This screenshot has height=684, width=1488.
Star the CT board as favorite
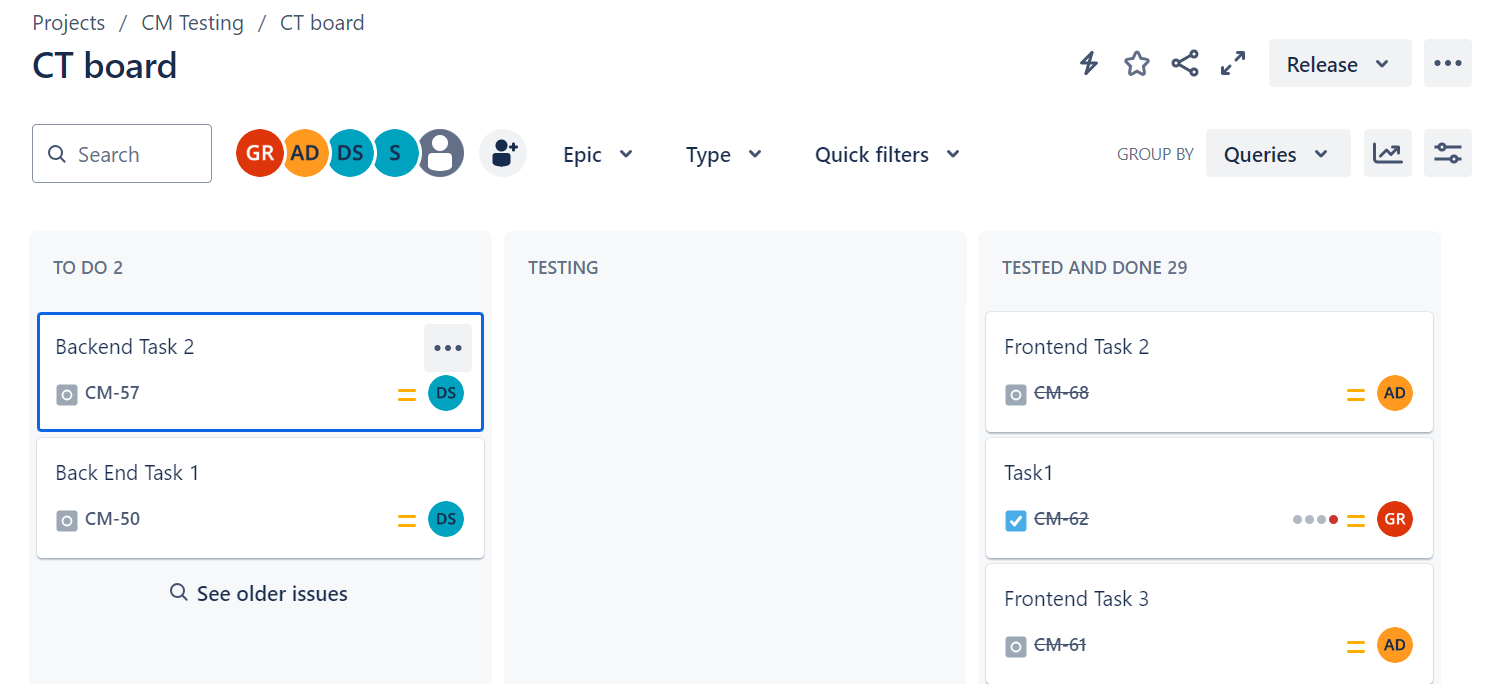click(x=1137, y=64)
